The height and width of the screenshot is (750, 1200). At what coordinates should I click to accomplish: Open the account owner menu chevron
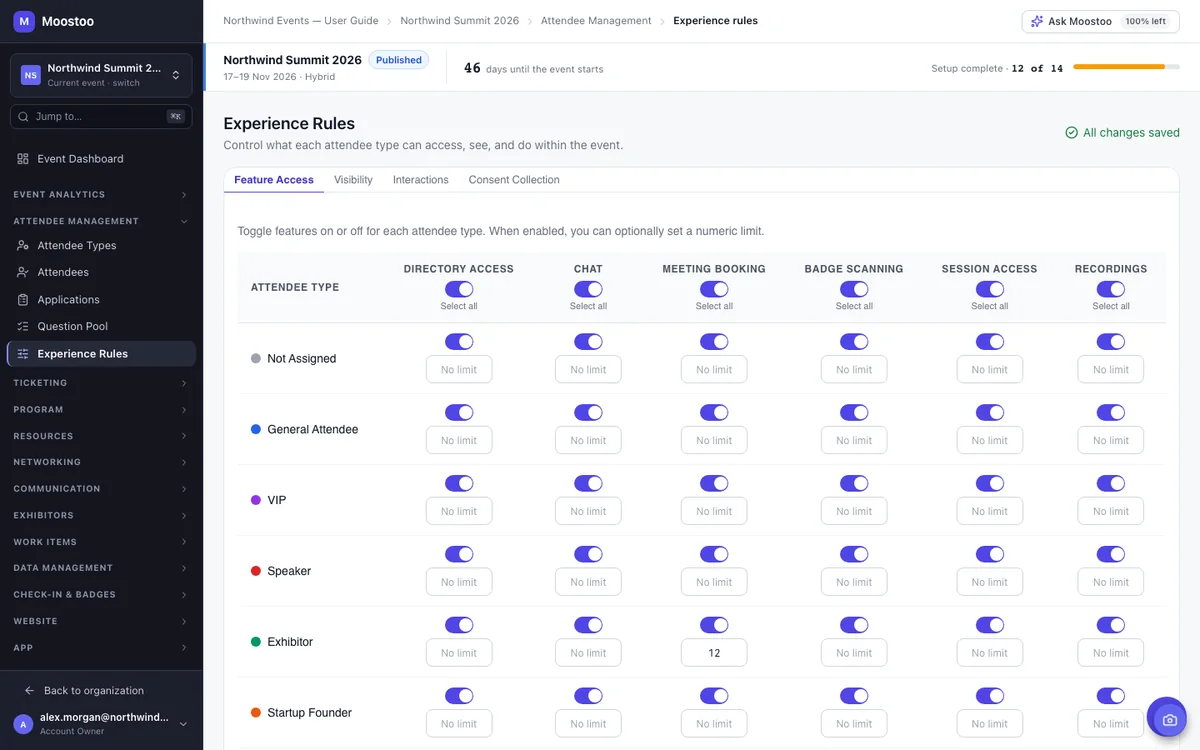tap(183, 724)
